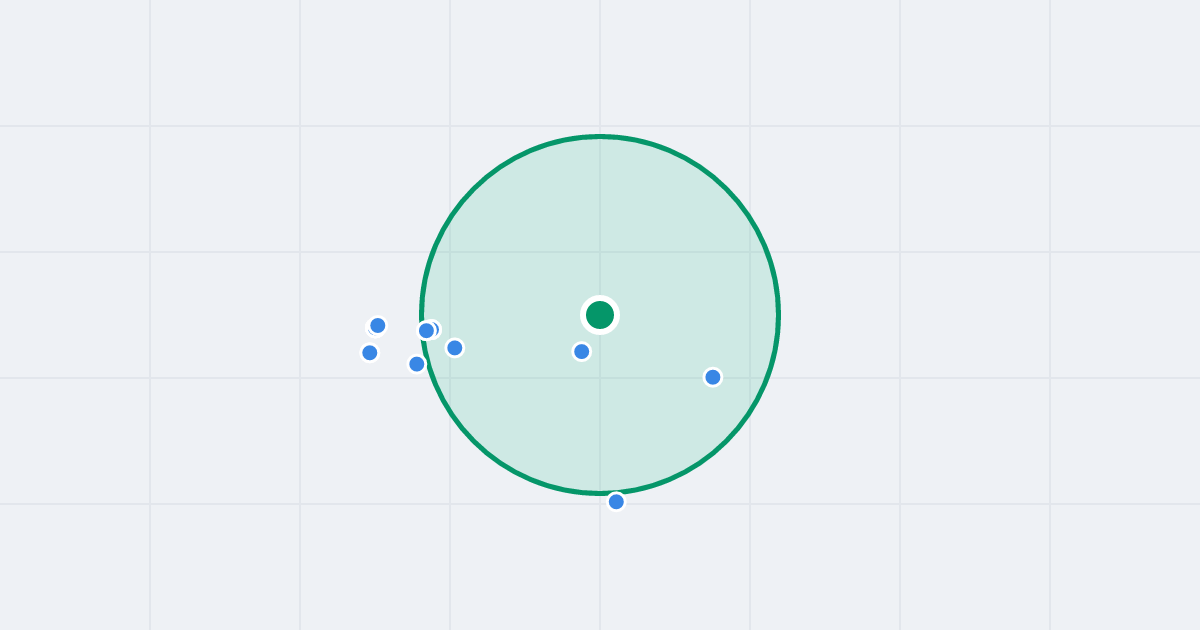Select the blue dot just below the circle's bottom edge
This screenshot has height=630, width=1200.
tap(616, 502)
